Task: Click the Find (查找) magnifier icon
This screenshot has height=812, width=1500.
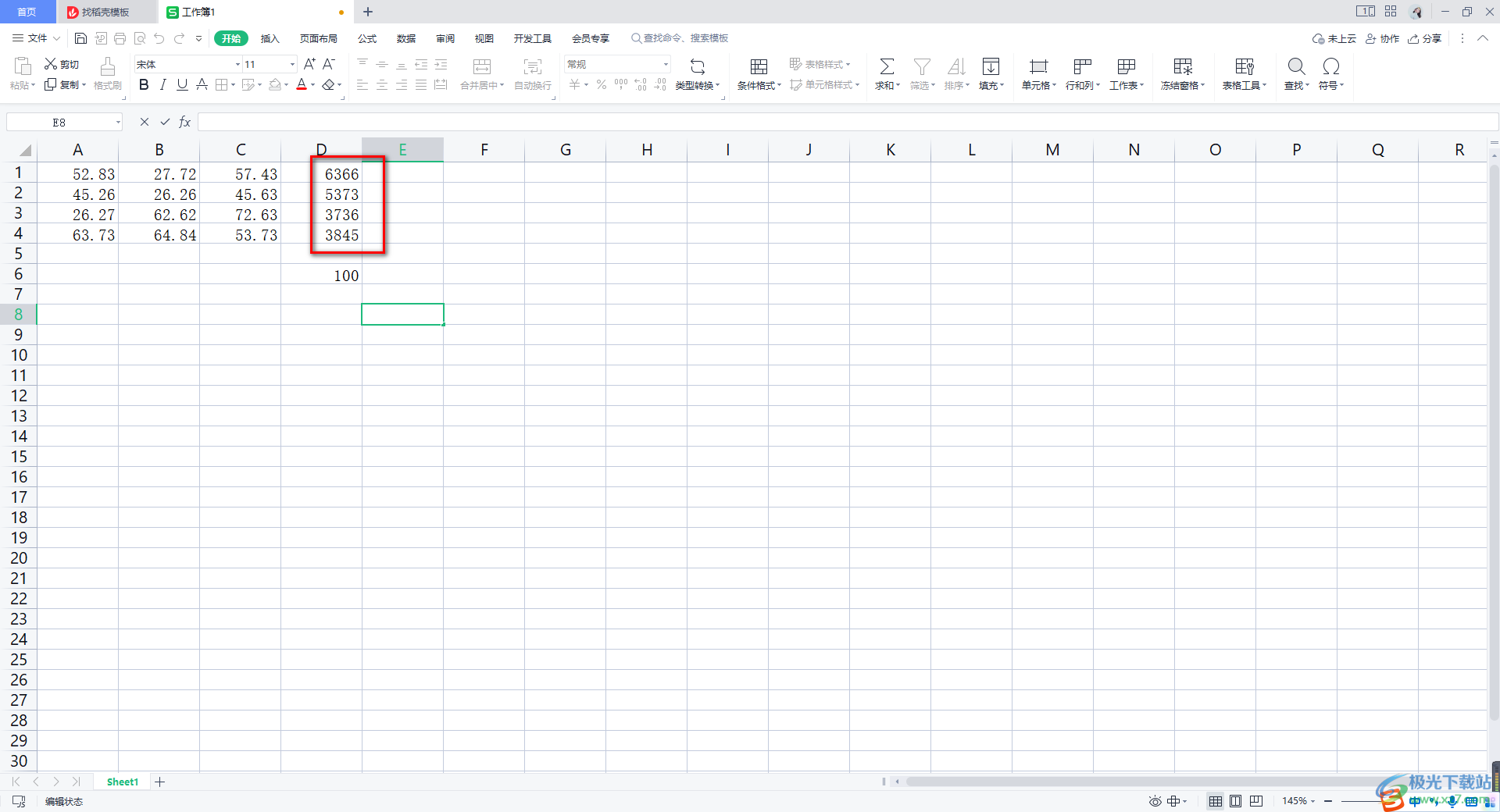Action: [1296, 67]
